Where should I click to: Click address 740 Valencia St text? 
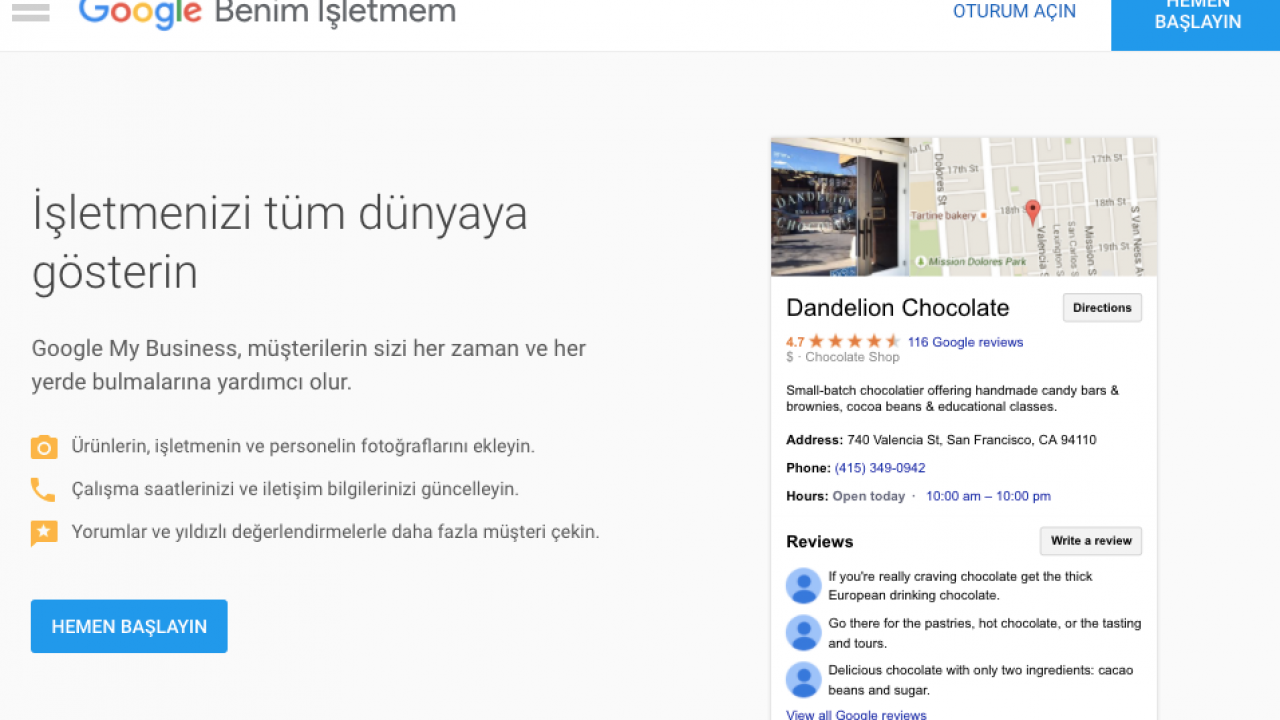[x=971, y=440]
